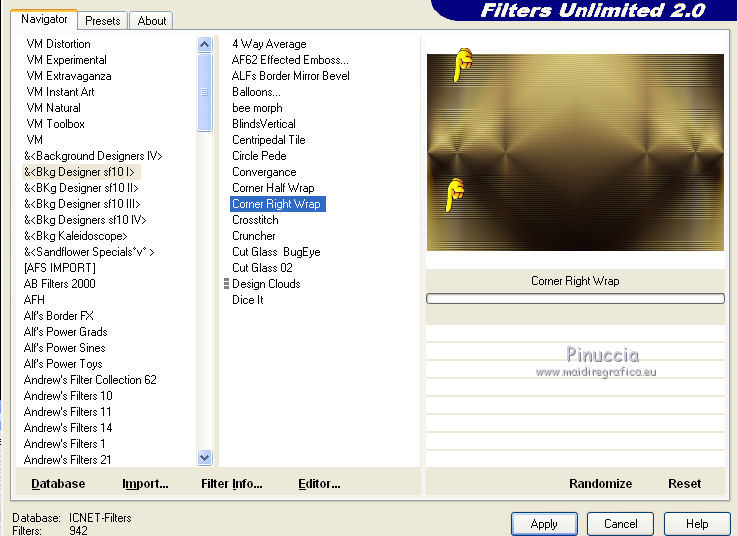Screen dimensions: 738x536
Task: Select VM Natural category
Action: coord(53,108)
